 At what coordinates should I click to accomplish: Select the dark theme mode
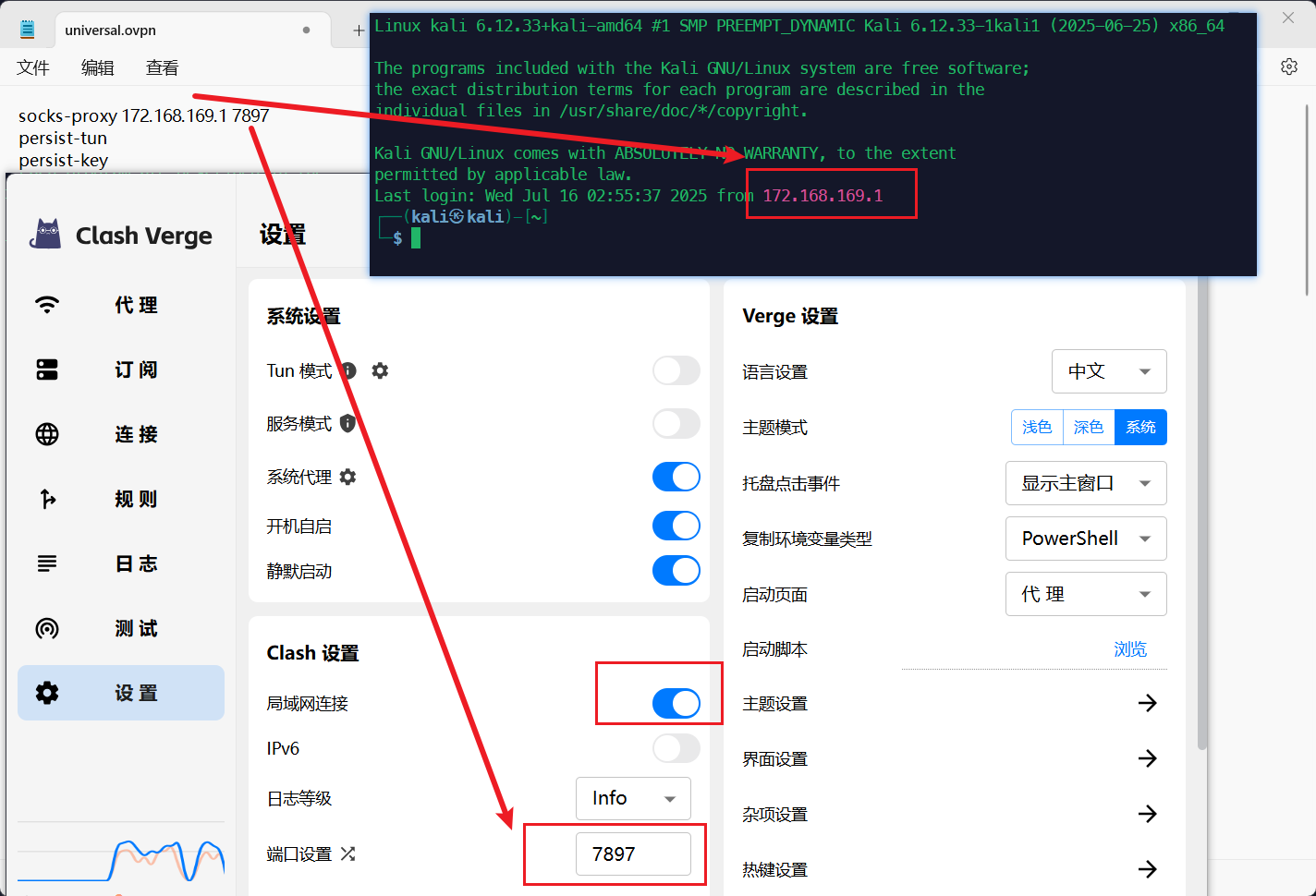tap(1089, 427)
